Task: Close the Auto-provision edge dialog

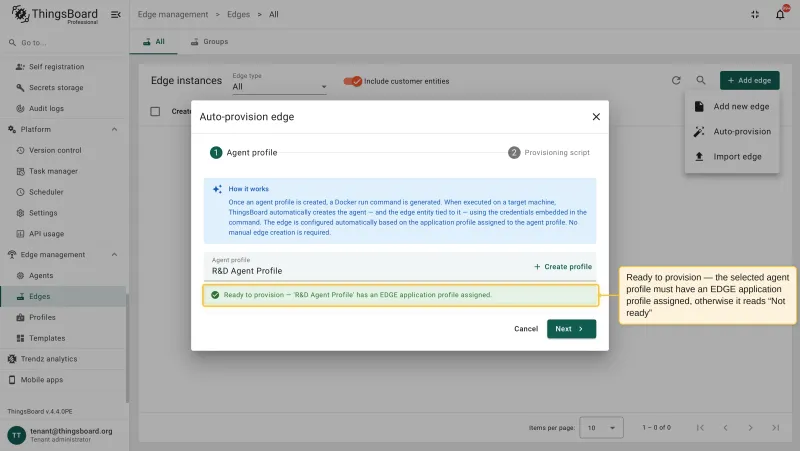Action: [596, 117]
